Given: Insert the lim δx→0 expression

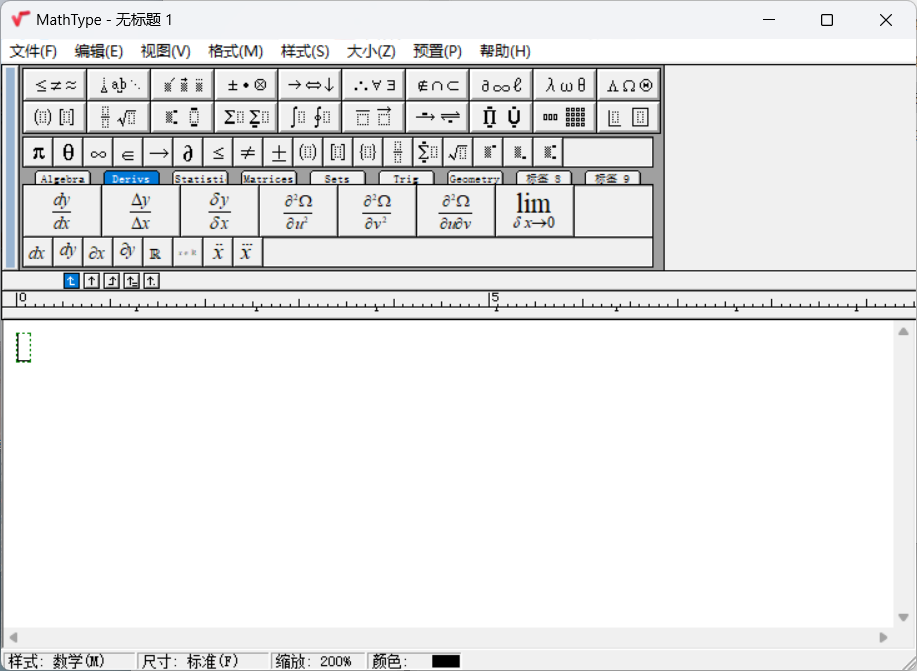Looking at the screenshot, I should point(535,211).
